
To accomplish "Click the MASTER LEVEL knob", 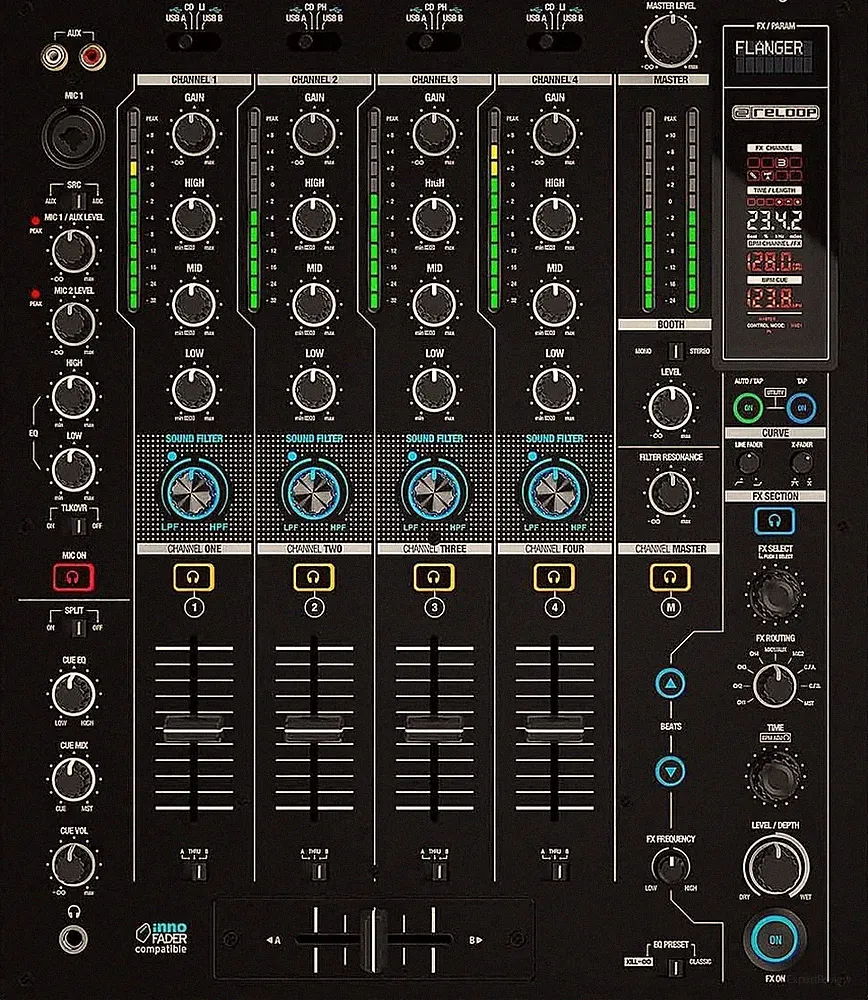I will pos(670,40).
